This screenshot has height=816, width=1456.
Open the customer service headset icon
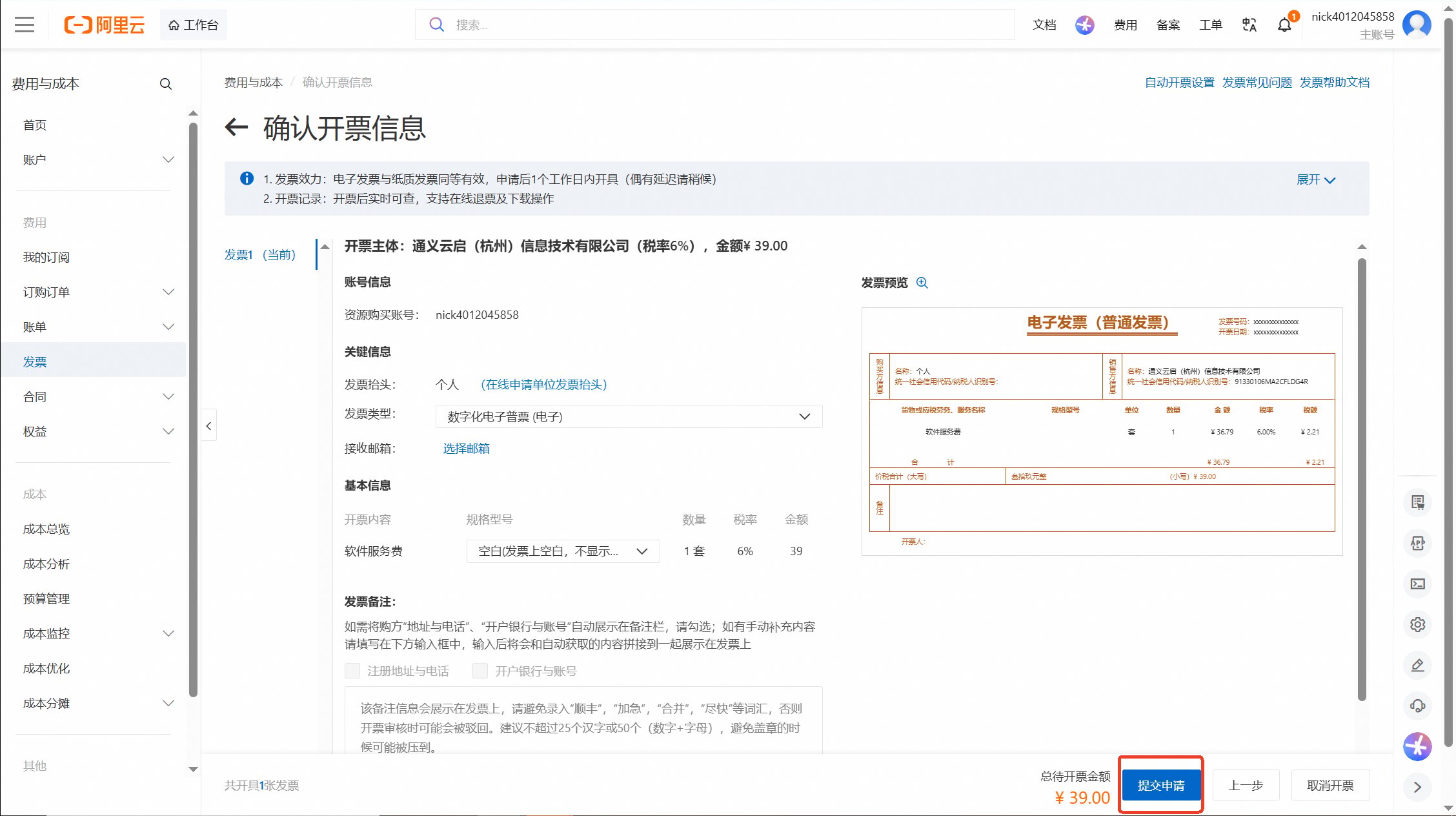pos(1417,706)
